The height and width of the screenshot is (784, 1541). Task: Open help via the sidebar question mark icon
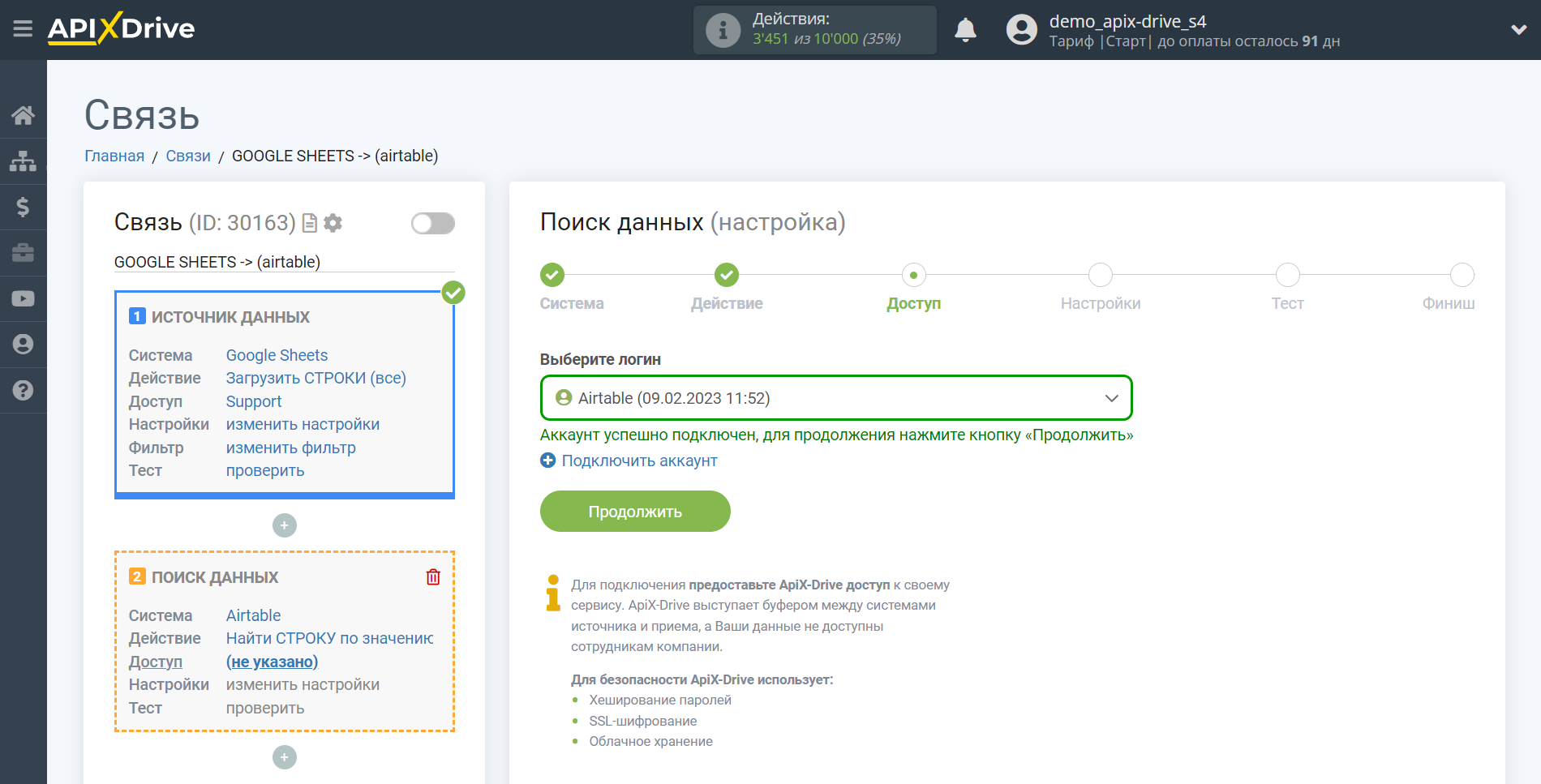[23, 390]
